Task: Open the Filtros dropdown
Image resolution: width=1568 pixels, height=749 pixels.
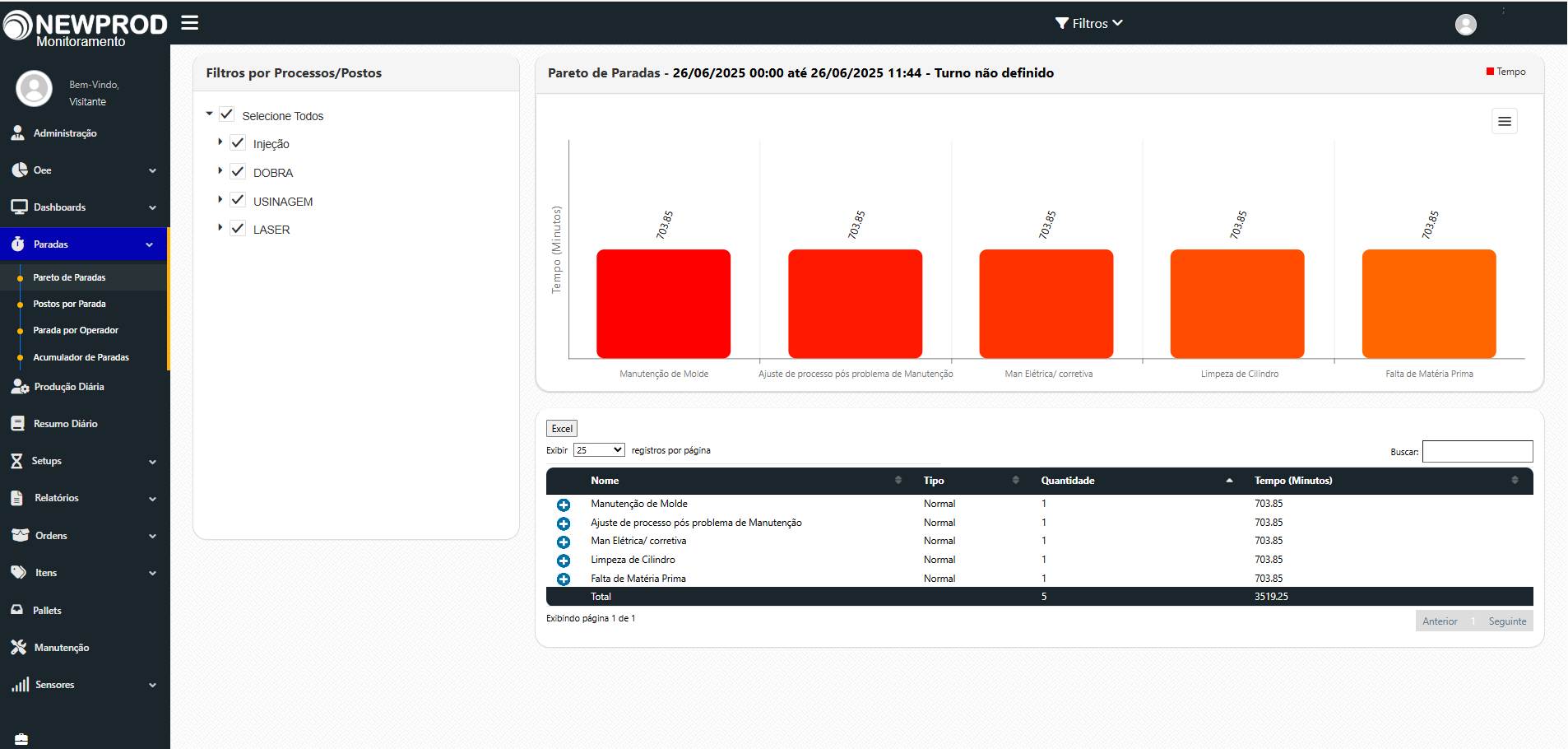Action: pos(1088,24)
